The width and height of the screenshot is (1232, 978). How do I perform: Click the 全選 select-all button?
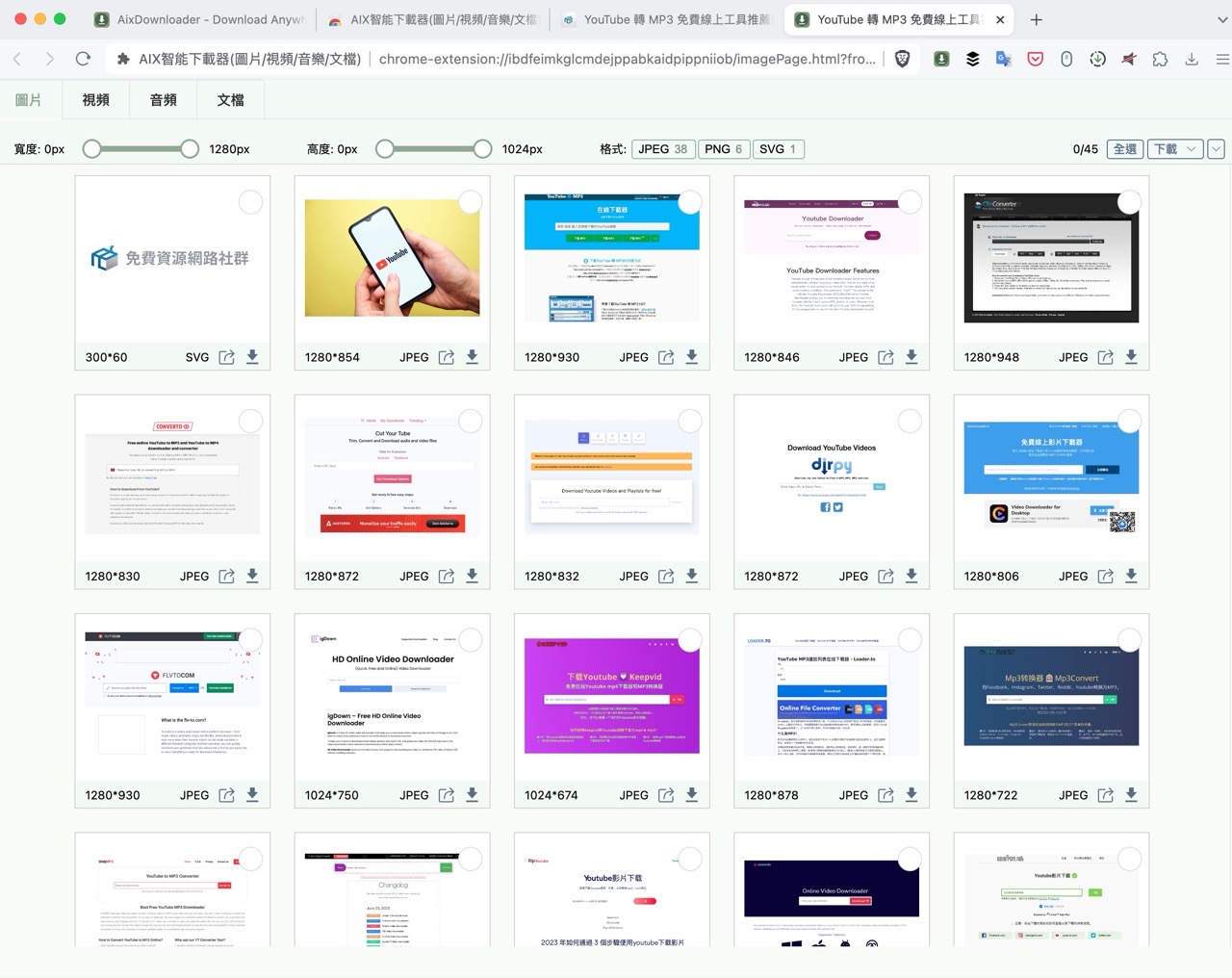[x=1125, y=149]
